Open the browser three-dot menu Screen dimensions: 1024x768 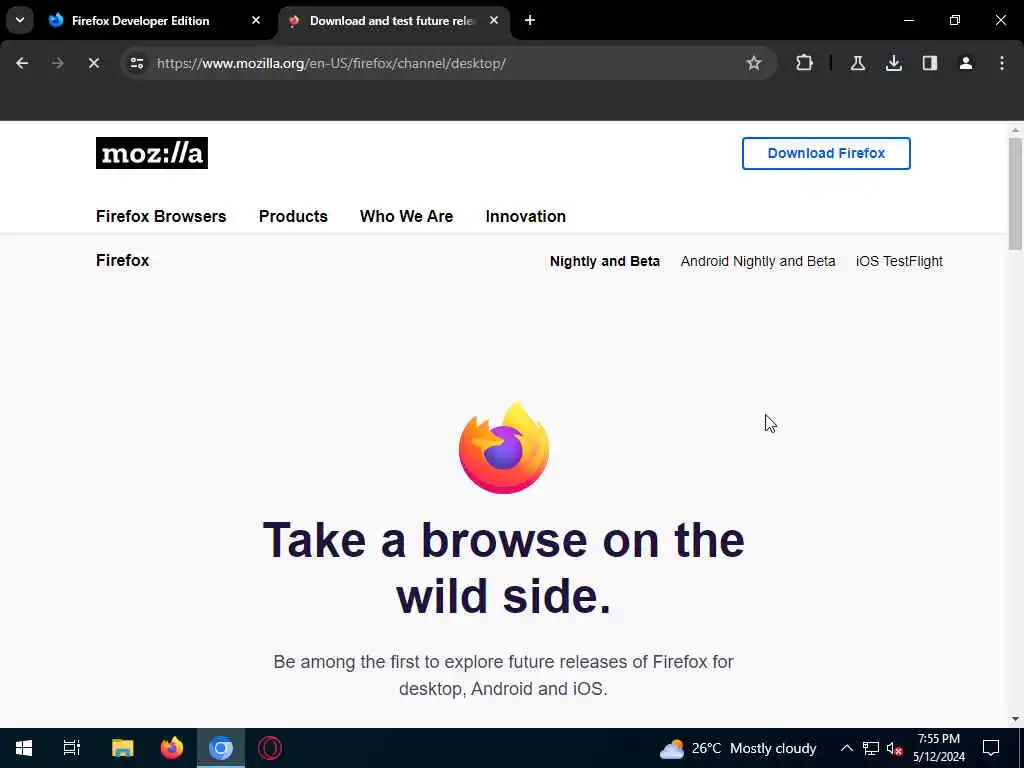[1002, 63]
